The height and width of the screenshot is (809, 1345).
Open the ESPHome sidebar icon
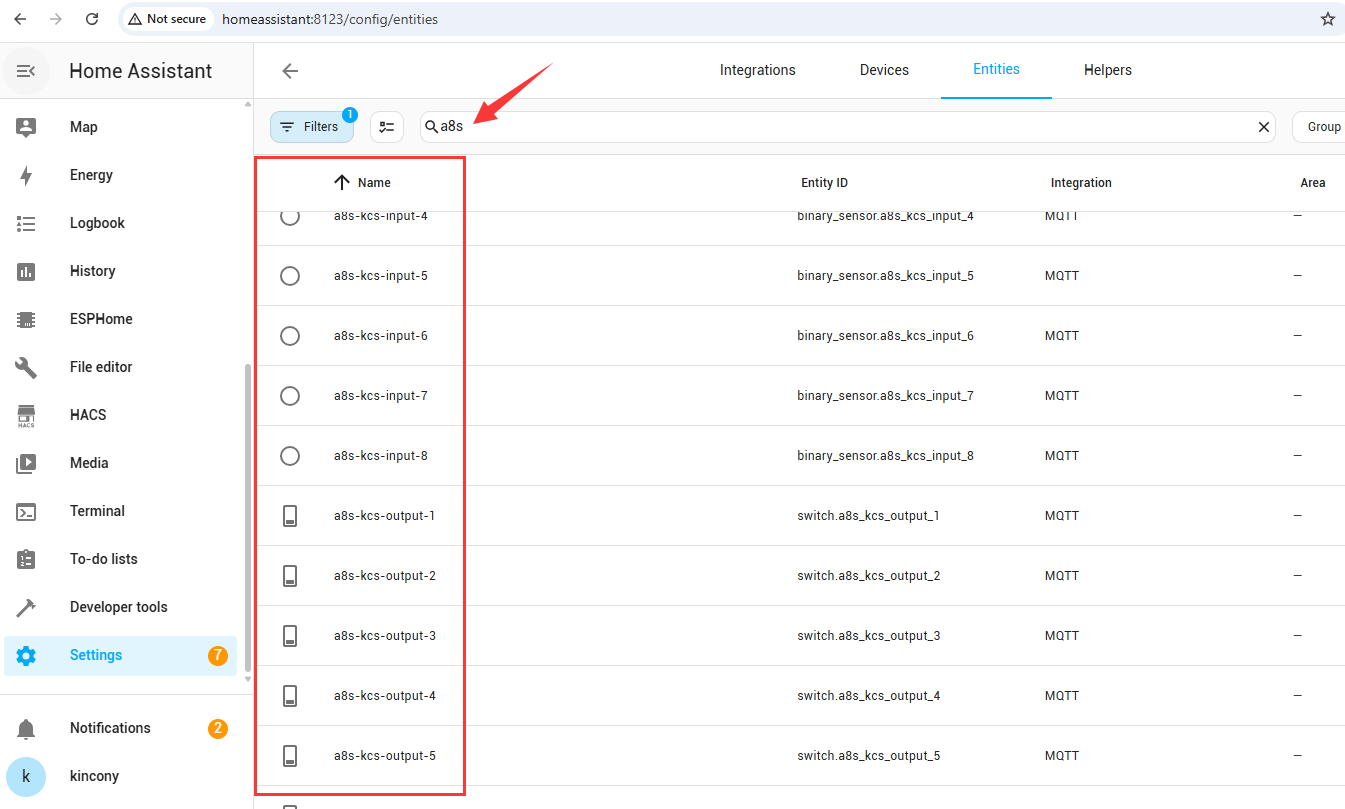(26, 319)
